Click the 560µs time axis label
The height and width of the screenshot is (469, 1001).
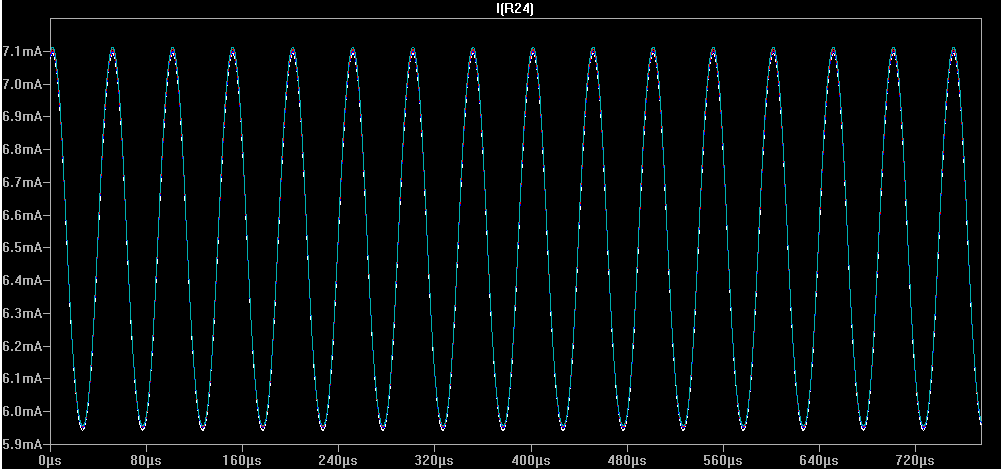(x=723, y=459)
